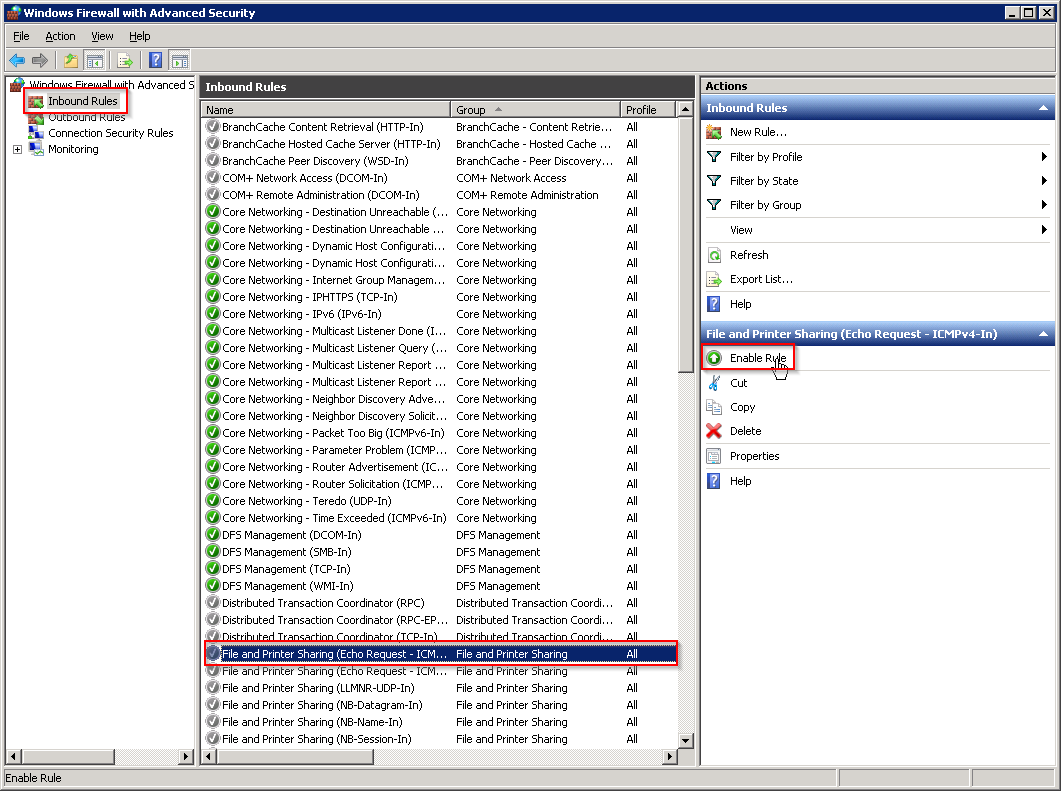This screenshot has height=791, width=1061.
Task: Click the New Rule... action
Action: tap(758, 132)
